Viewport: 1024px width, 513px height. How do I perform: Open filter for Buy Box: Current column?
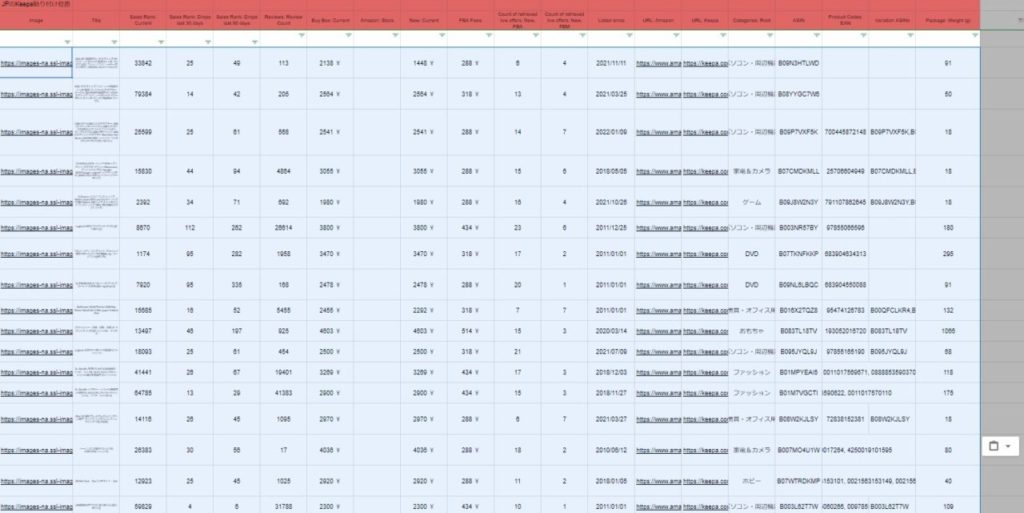[348, 35]
